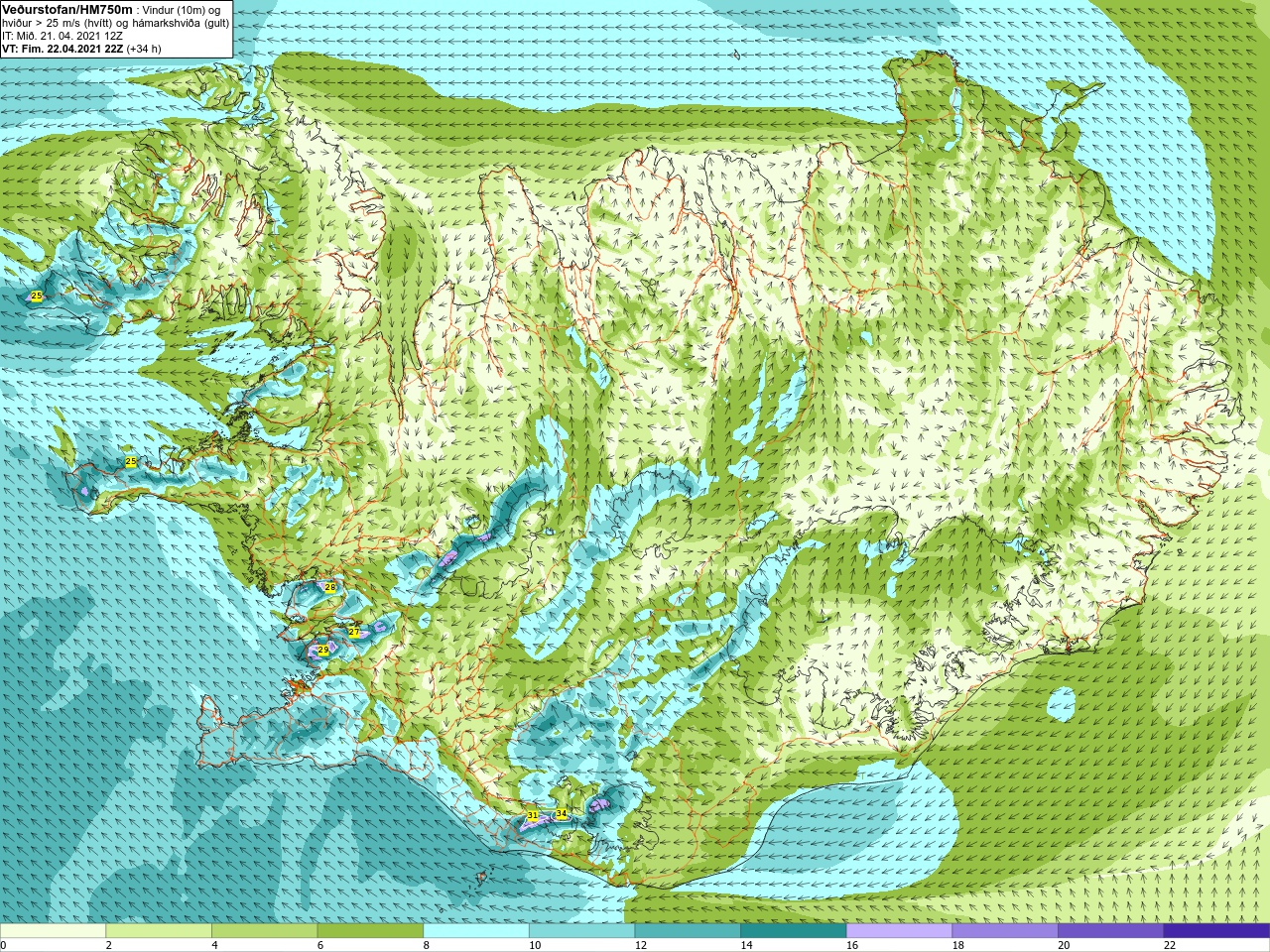Click the yellow gust label 28
Image resolution: width=1270 pixels, height=952 pixels.
pos(330,587)
